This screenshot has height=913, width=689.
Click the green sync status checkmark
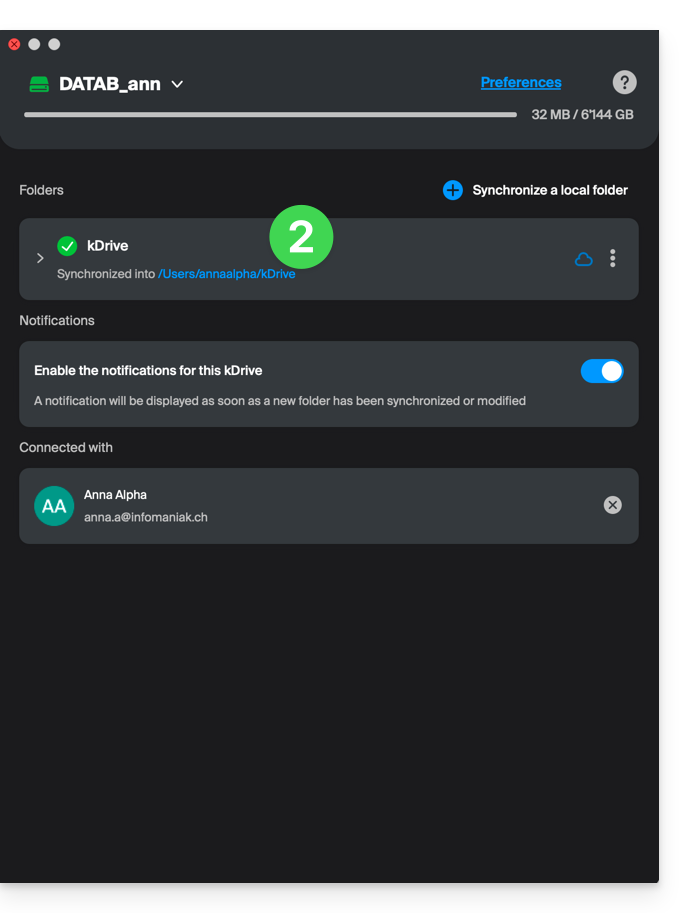click(67, 246)
